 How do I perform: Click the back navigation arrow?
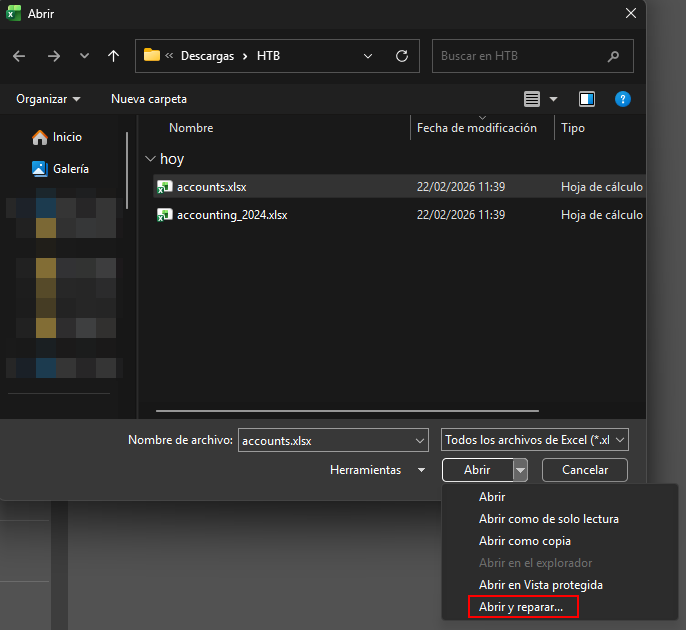[19, 56]
